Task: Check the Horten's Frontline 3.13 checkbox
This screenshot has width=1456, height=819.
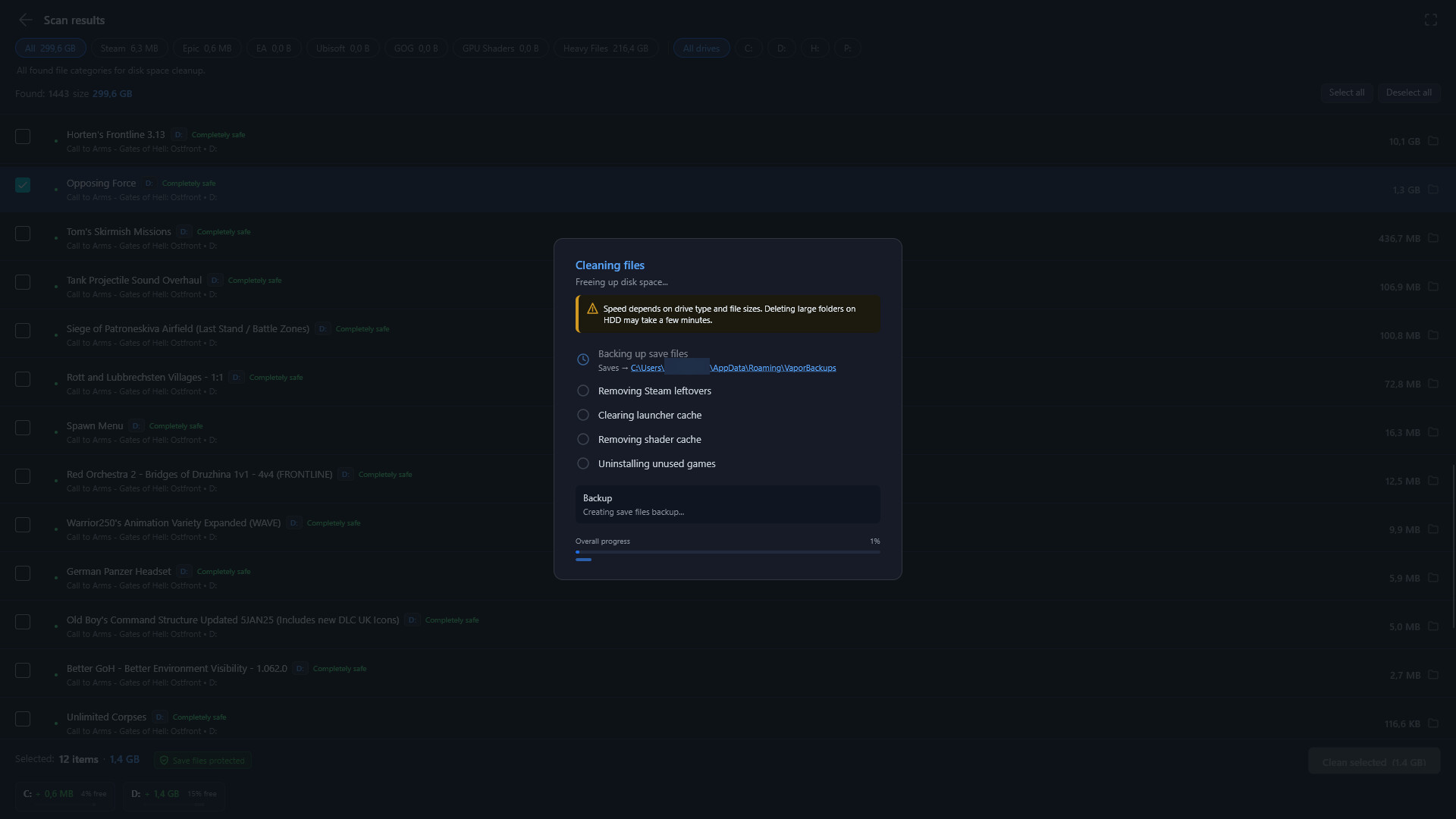Action: [23, 136]
